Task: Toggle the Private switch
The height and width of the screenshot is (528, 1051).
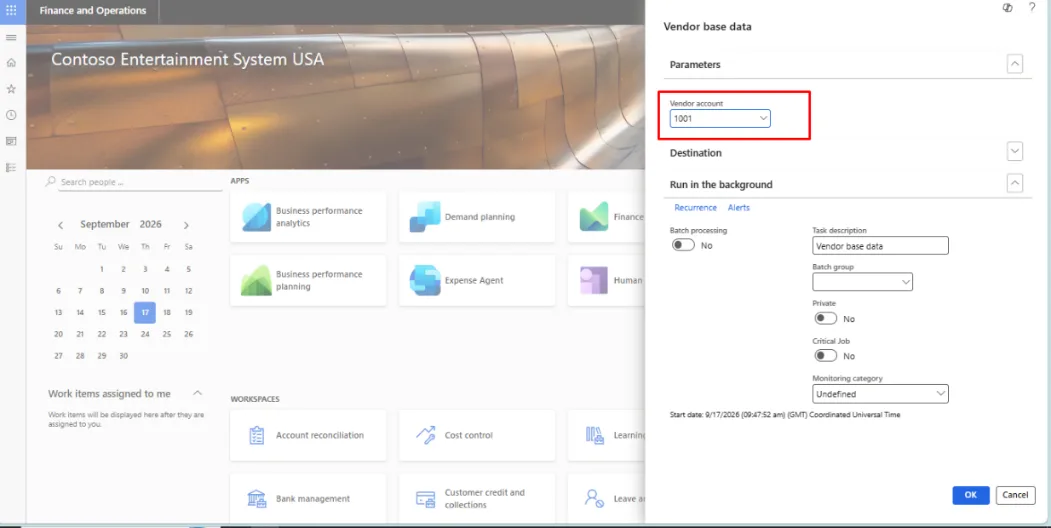Action: (826, 318)
